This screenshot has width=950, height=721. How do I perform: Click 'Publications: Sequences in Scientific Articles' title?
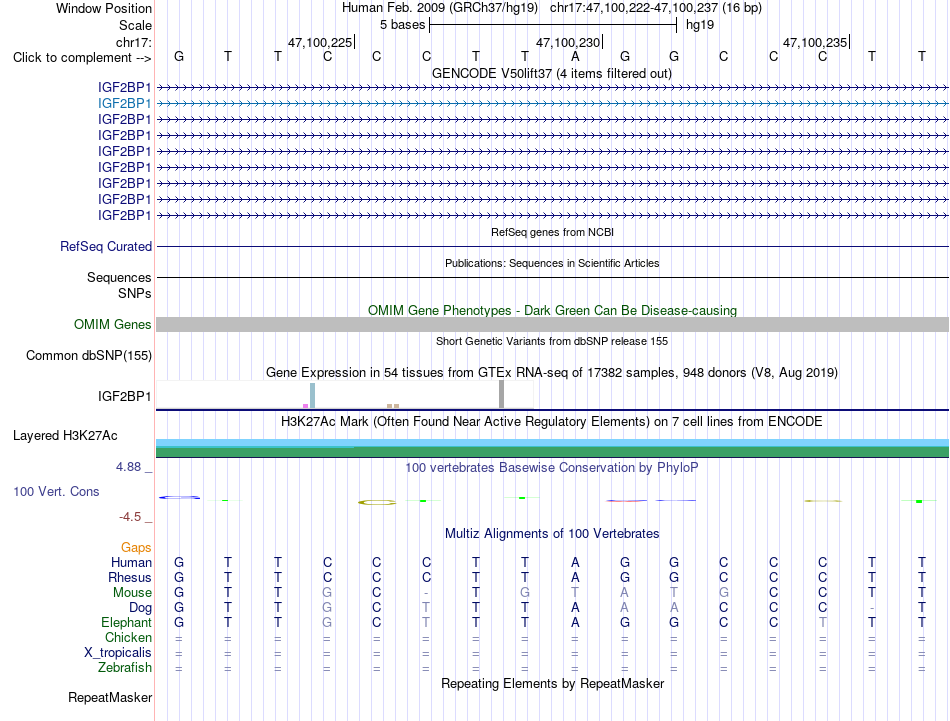pos(552,263)
